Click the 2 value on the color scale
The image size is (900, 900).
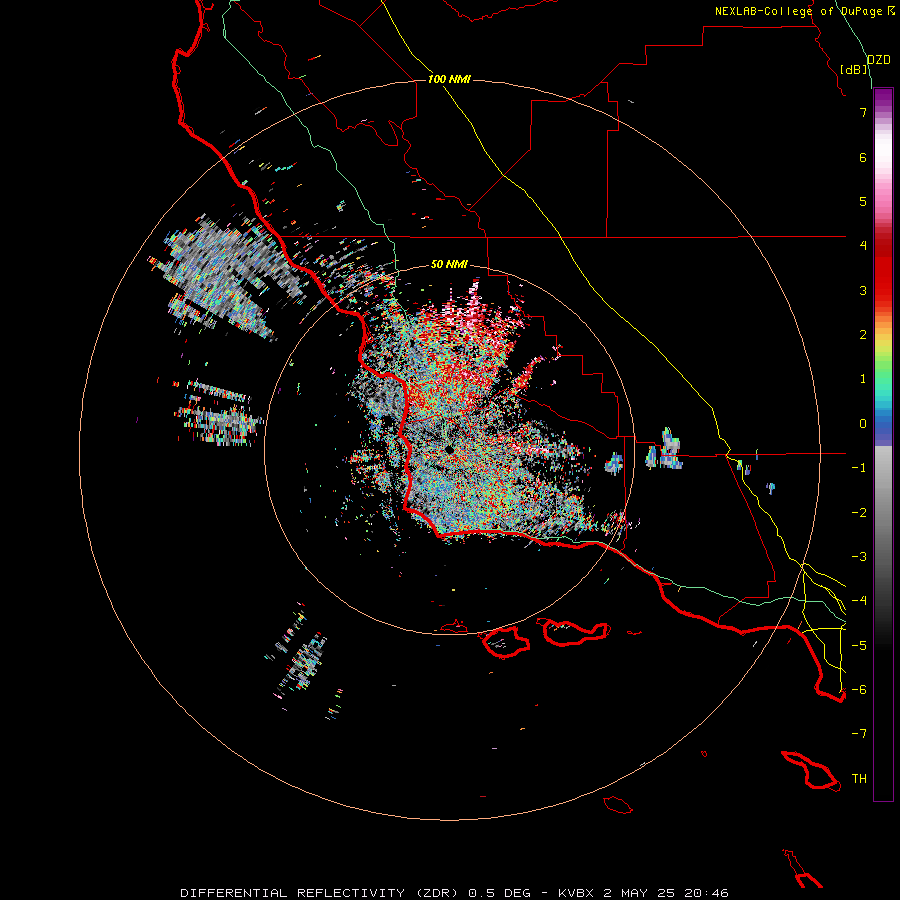click(863, 335)
